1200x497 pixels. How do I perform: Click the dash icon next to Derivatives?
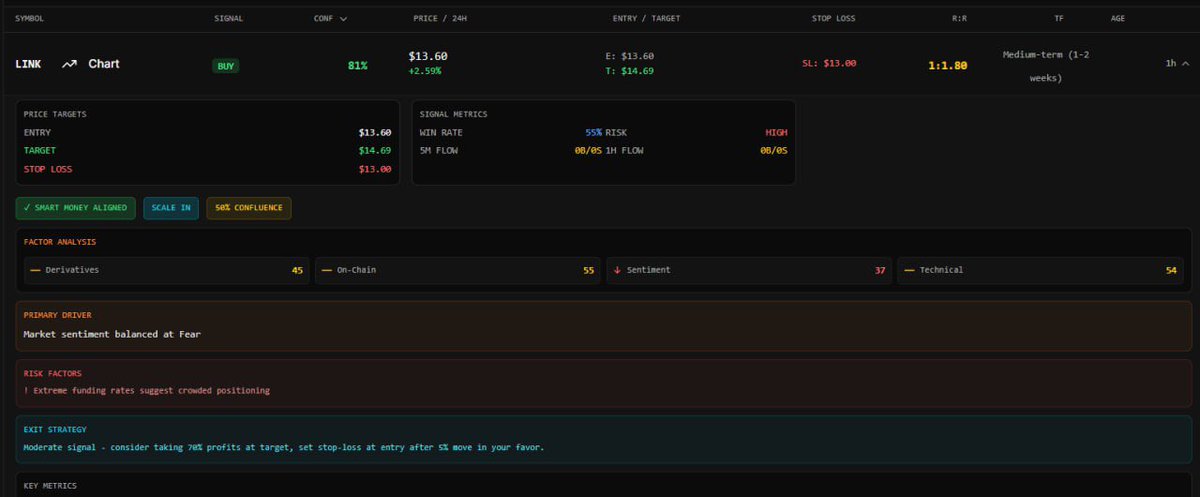(x=35, y=270)
